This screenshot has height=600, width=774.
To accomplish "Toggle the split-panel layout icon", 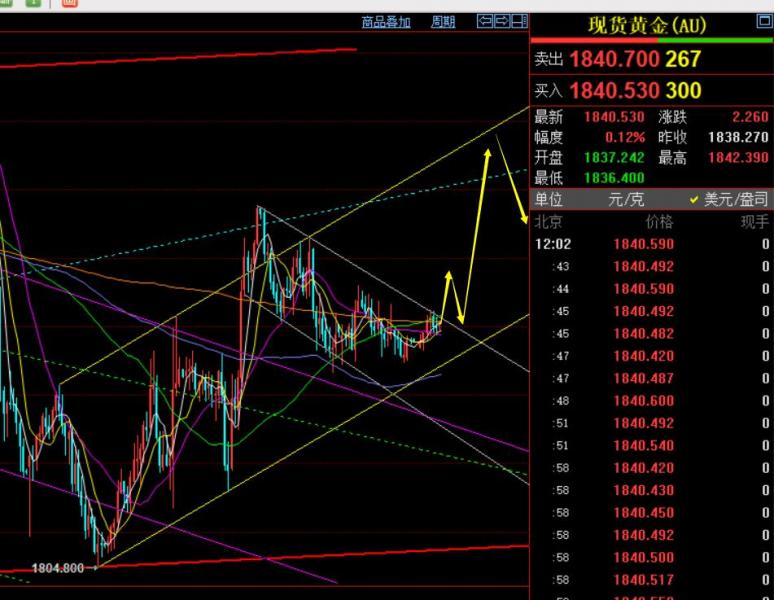I will tap(519, 21).
